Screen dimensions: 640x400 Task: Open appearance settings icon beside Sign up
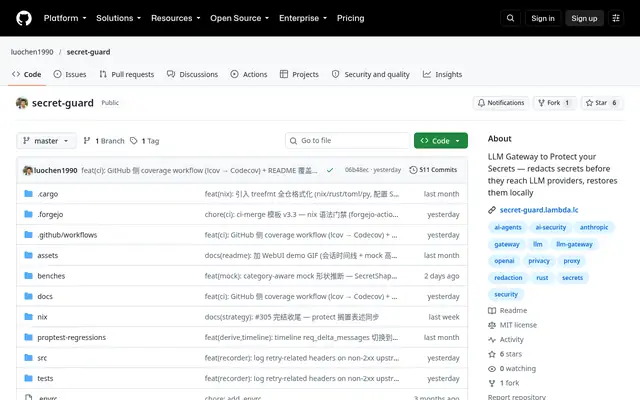(616, 18)
